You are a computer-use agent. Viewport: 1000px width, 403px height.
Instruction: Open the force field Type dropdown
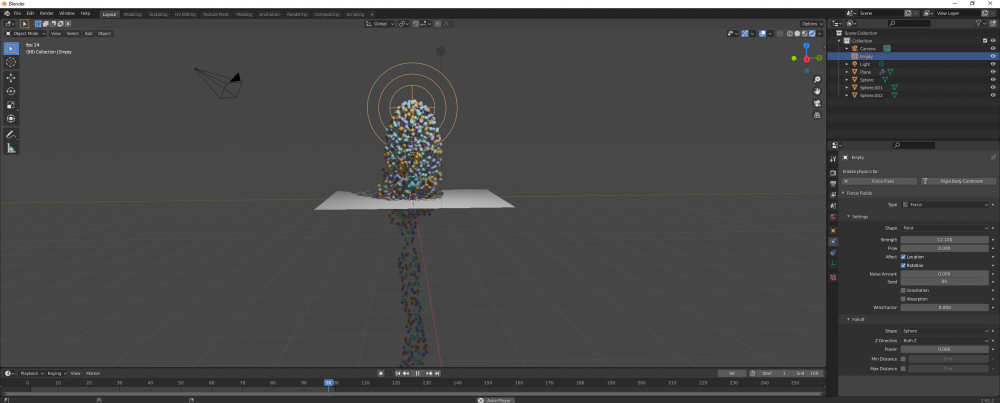point(945,204)
